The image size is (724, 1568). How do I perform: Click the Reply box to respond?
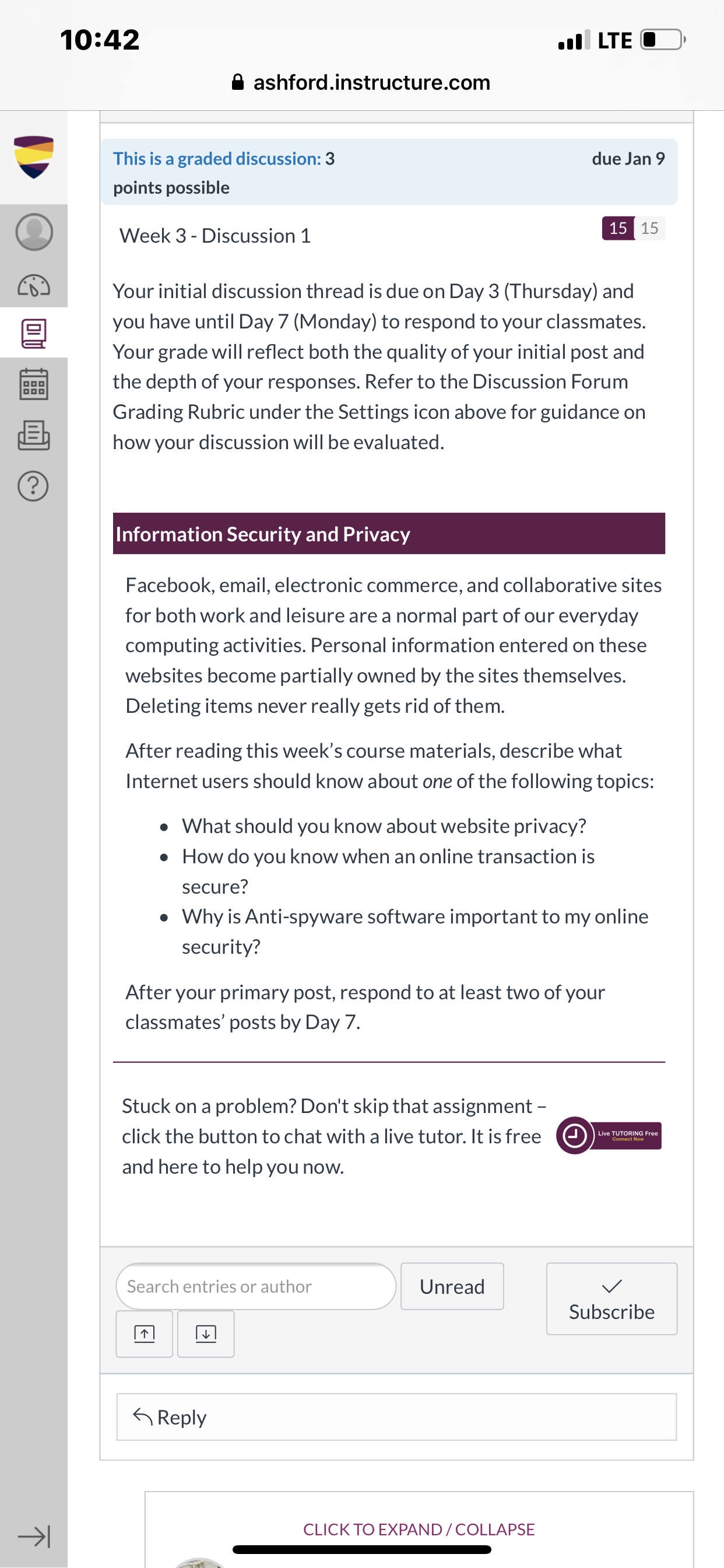(x=396, y=1417)
